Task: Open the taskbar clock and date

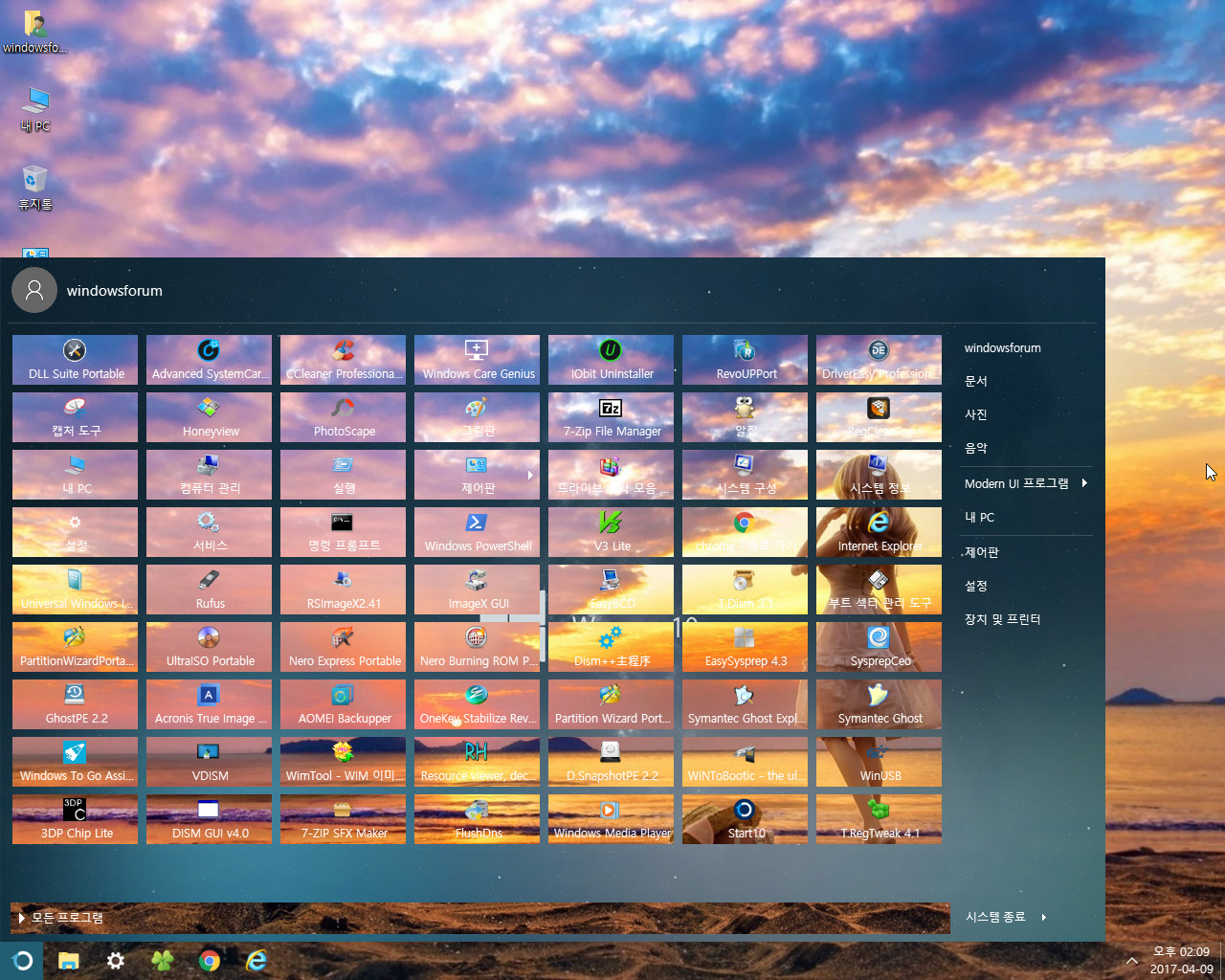Action: pyautogui.click(x=1181, y=961)
